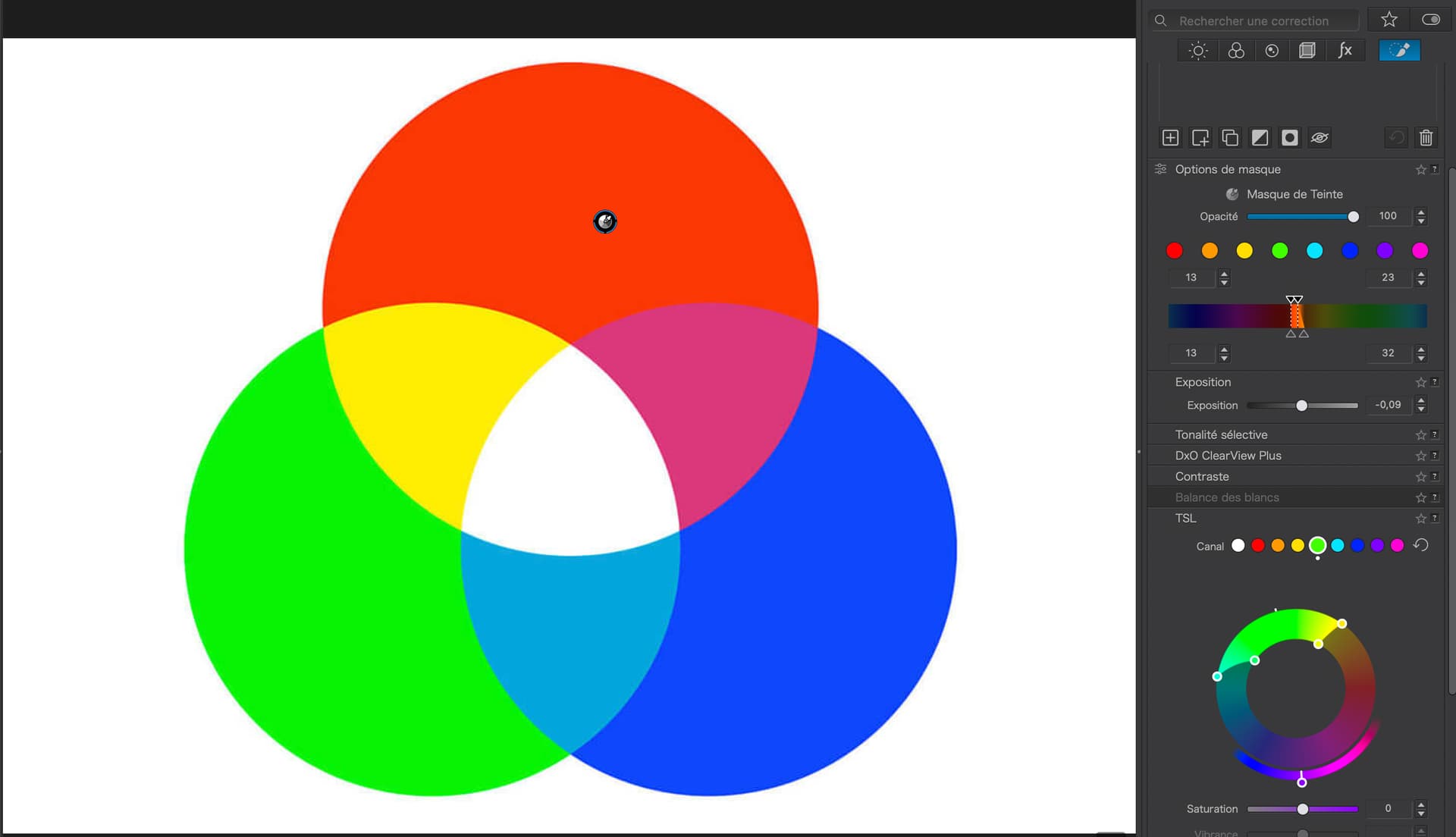This screenshot has height=837, width=1456.
Task: Open the Light corrections tab (sun icon)
Action: click(1198, 51)
